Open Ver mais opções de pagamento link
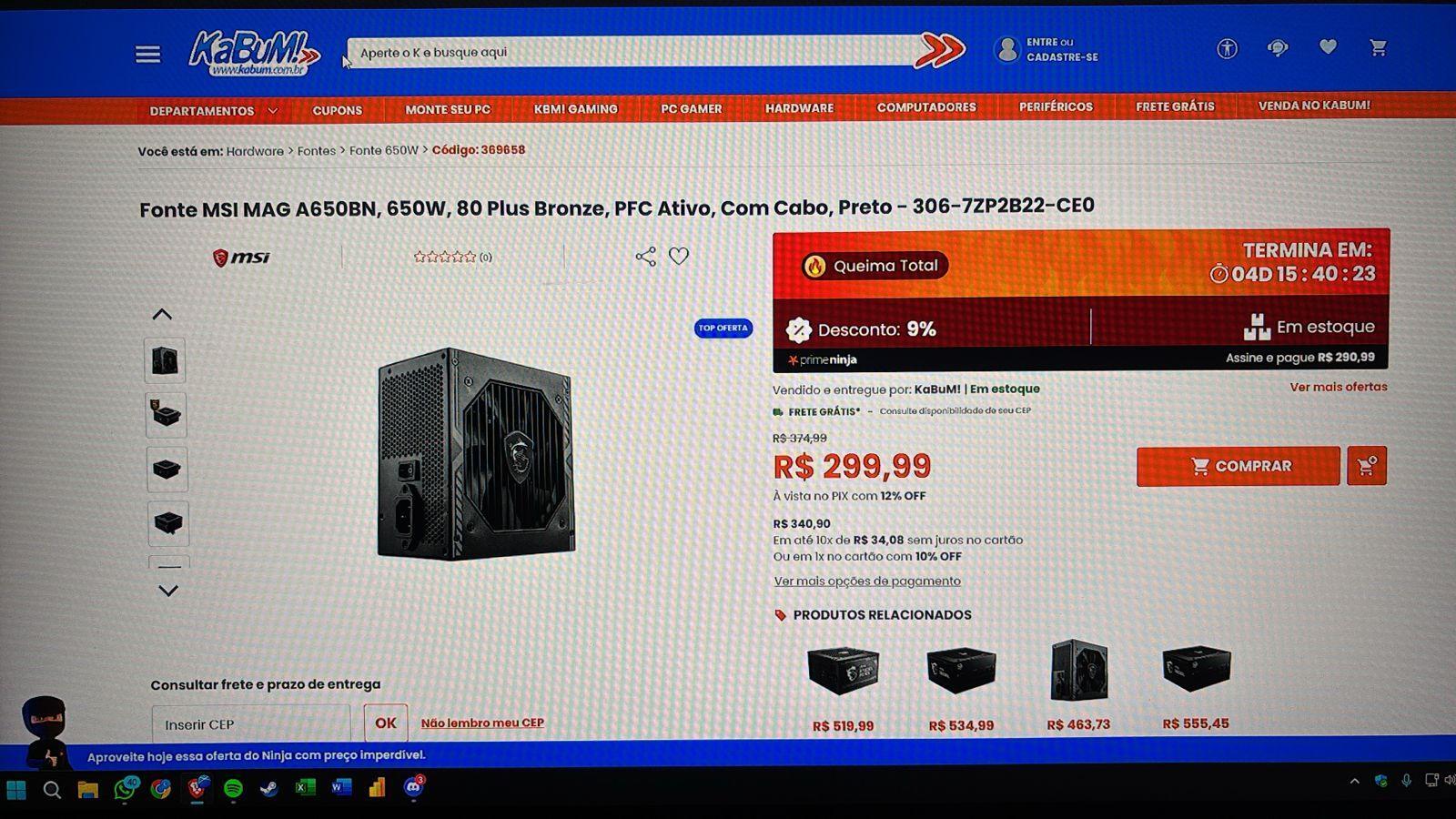The image size is (1456, 819). [867, 581]
